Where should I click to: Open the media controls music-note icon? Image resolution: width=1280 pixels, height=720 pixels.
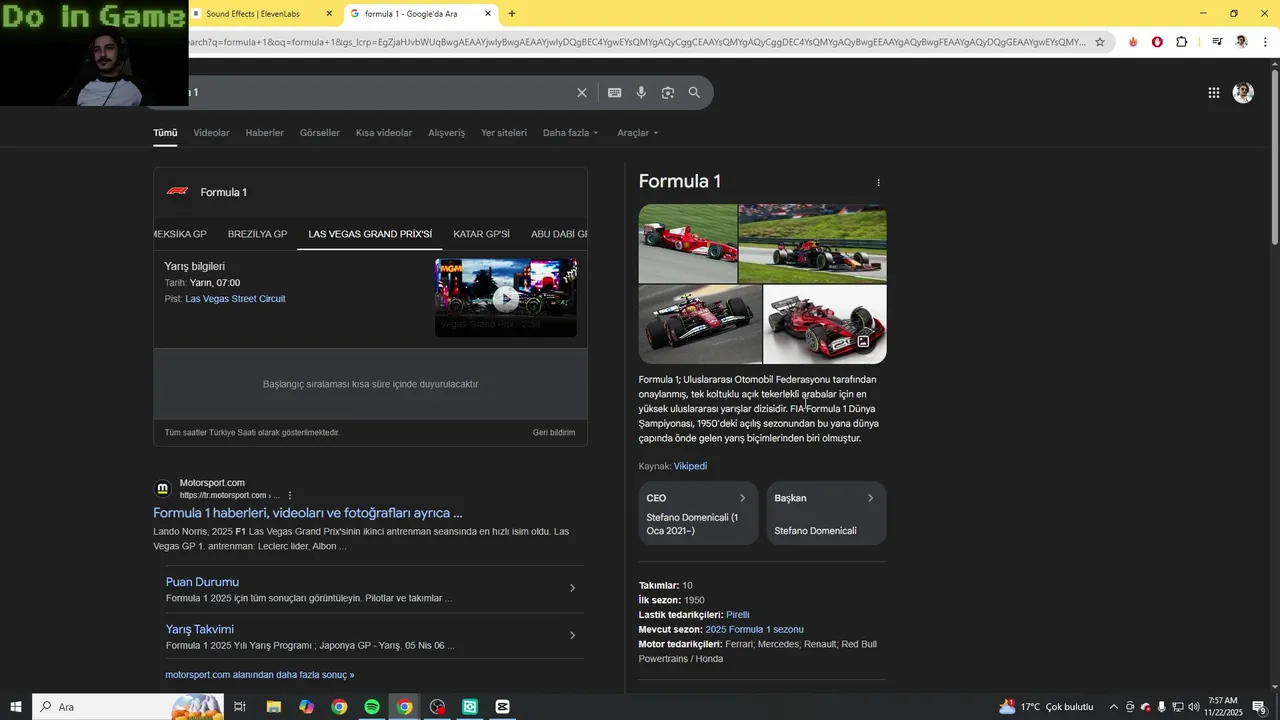click(1217, 42)
